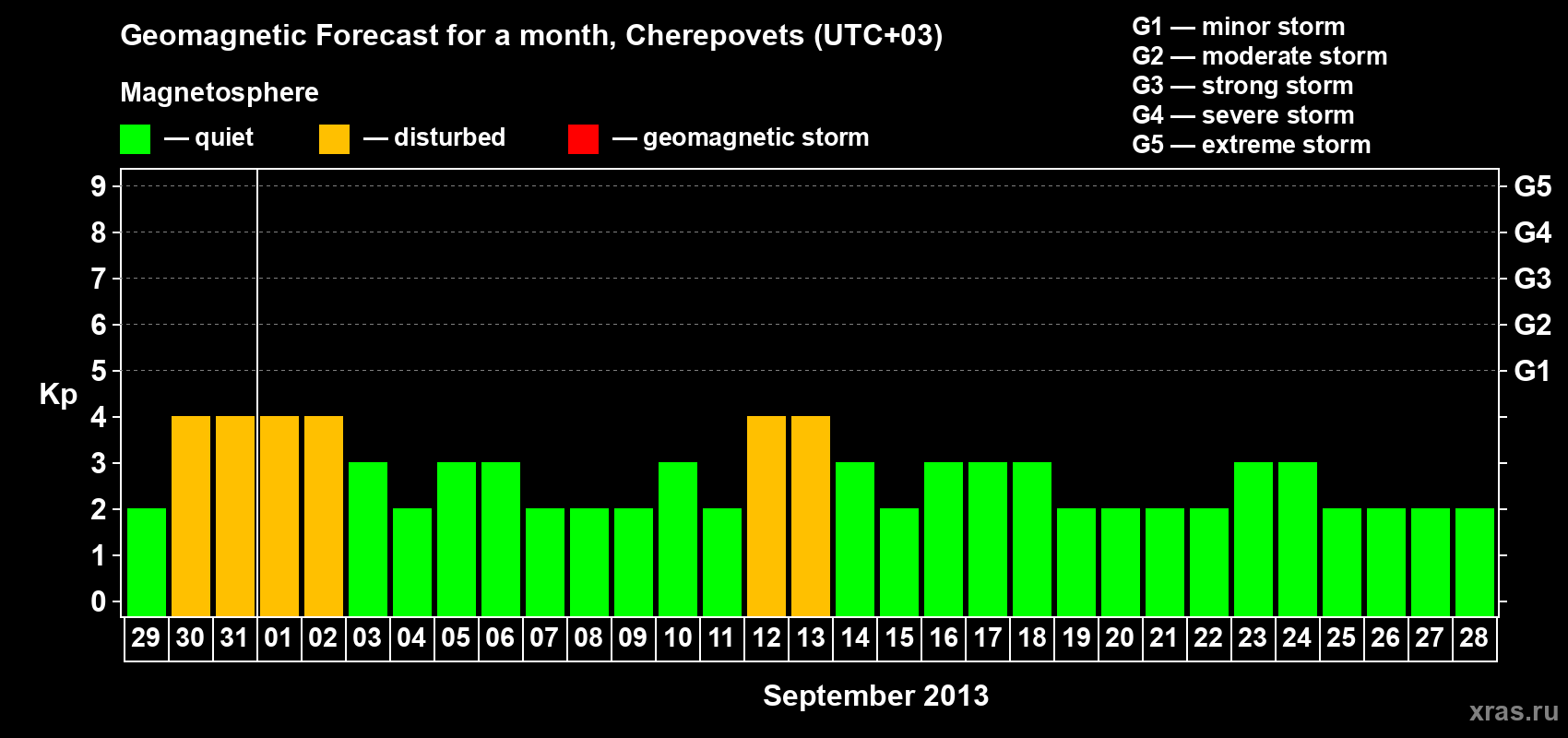Click the date label 05
The image size is (1568, 738).
(x=456, y=637)
